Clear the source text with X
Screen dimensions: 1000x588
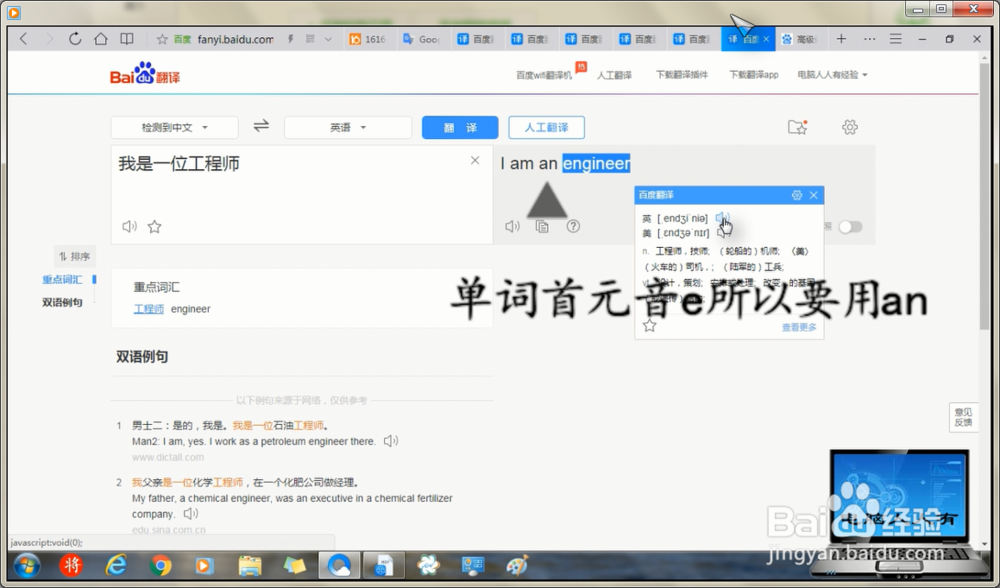(475, 160)
